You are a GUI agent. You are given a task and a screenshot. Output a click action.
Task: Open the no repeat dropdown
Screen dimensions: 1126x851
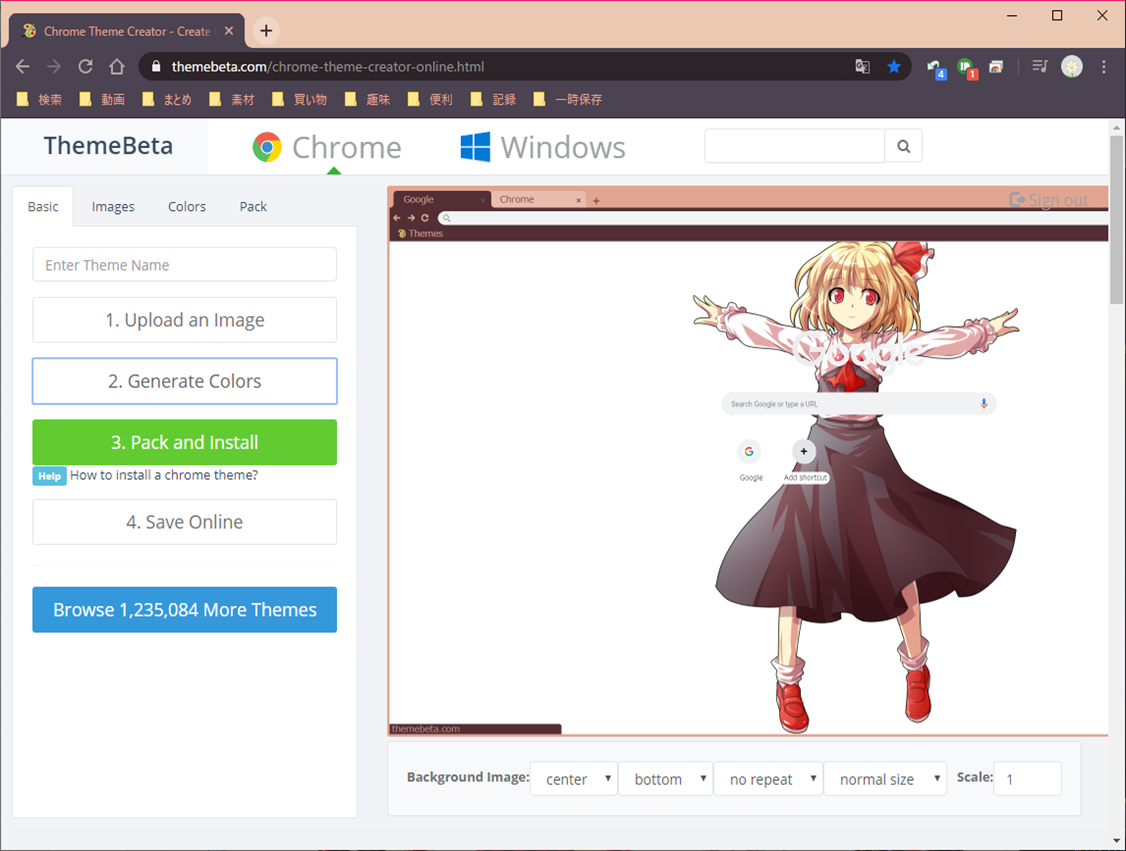tap(768, 778)
